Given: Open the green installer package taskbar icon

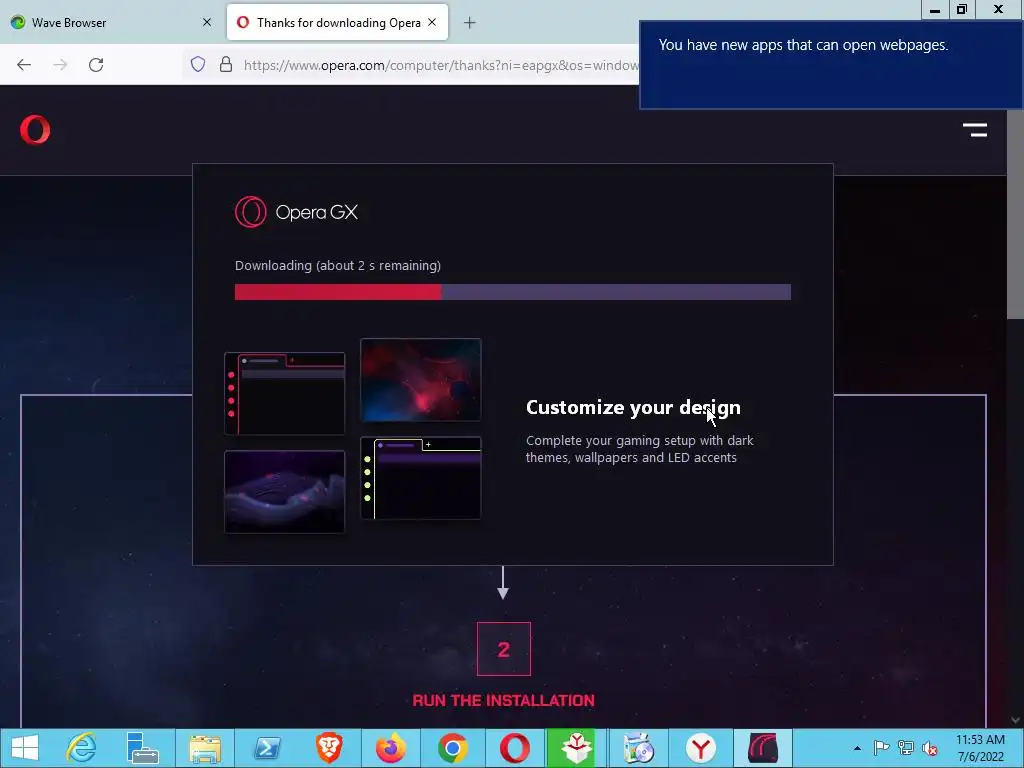Looking at the screenshot, I should (575, 748).
